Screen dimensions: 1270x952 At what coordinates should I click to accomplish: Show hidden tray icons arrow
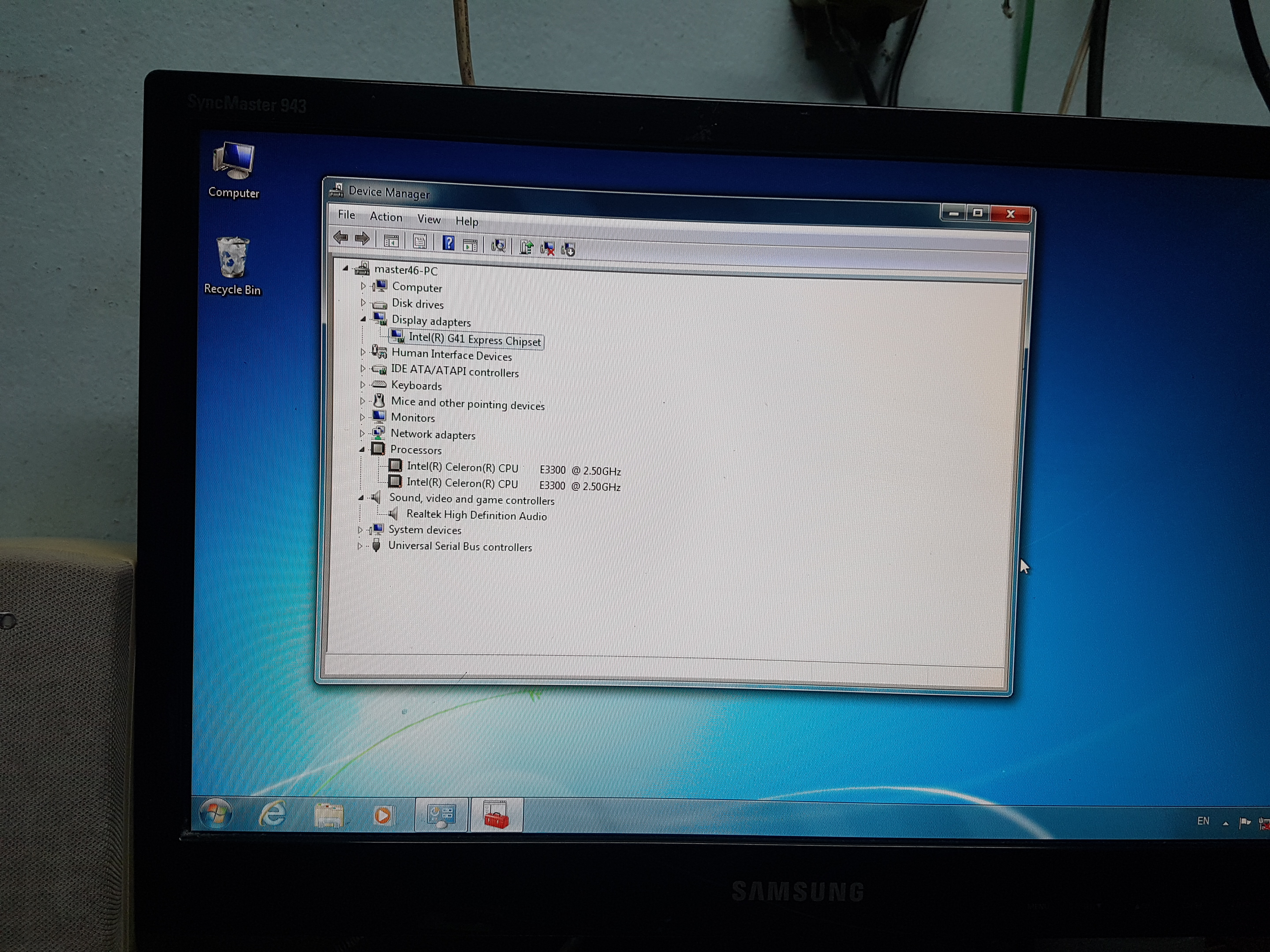click(x=1225, y=823)
